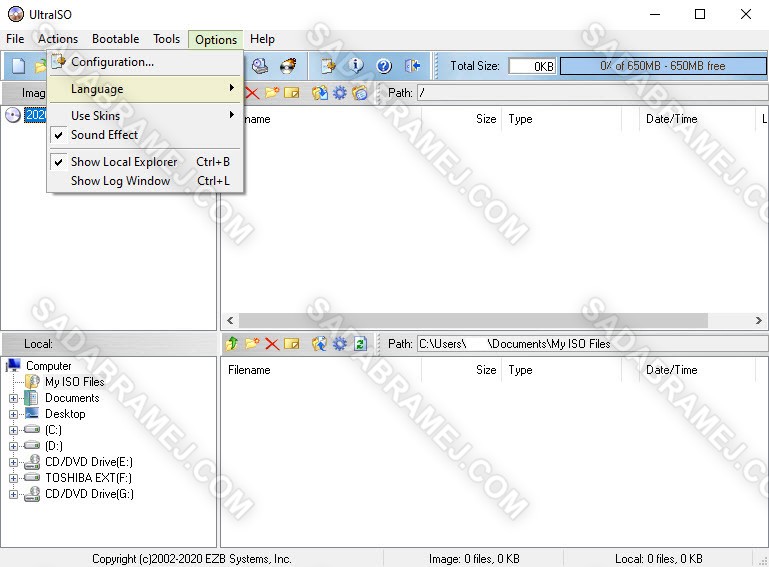Click the 'Image: 0 files, 0 KB' status text
Viewport: 769px width, 567px height.
[474, 559]
